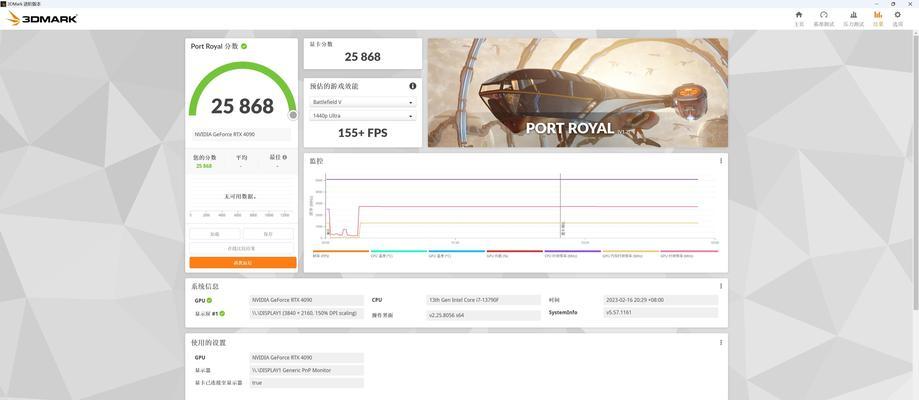Screen dimensions: 919x400
Task: Click the green check next to GPU in system info
Action: (x=209, y=300)
